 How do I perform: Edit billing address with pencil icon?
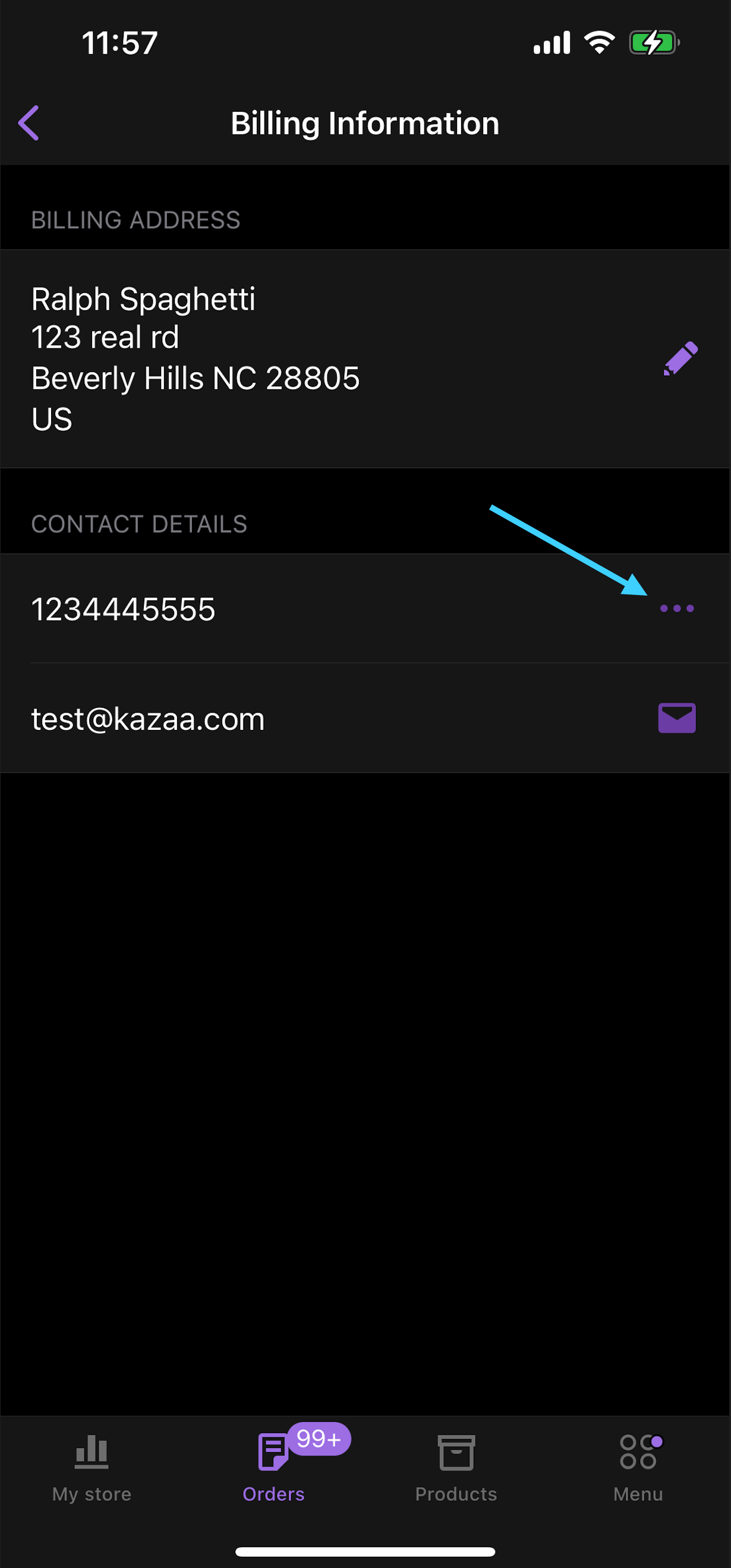tap(680, 358)
